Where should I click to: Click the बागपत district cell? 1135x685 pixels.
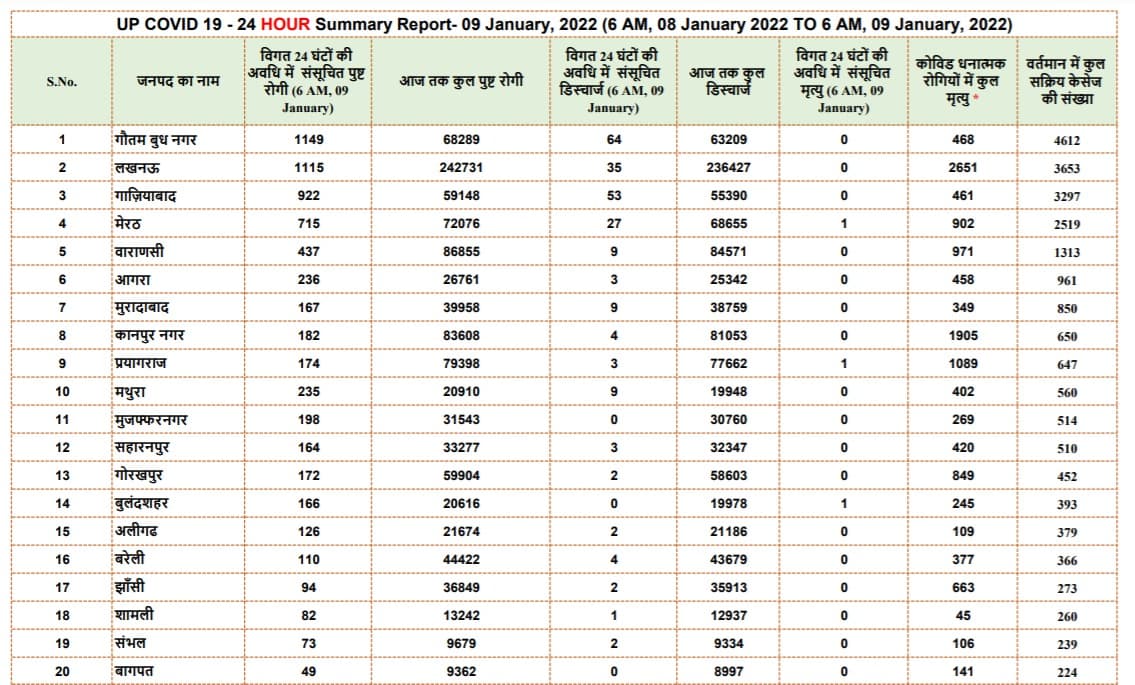pyautogui.click(x=135, y=672)
